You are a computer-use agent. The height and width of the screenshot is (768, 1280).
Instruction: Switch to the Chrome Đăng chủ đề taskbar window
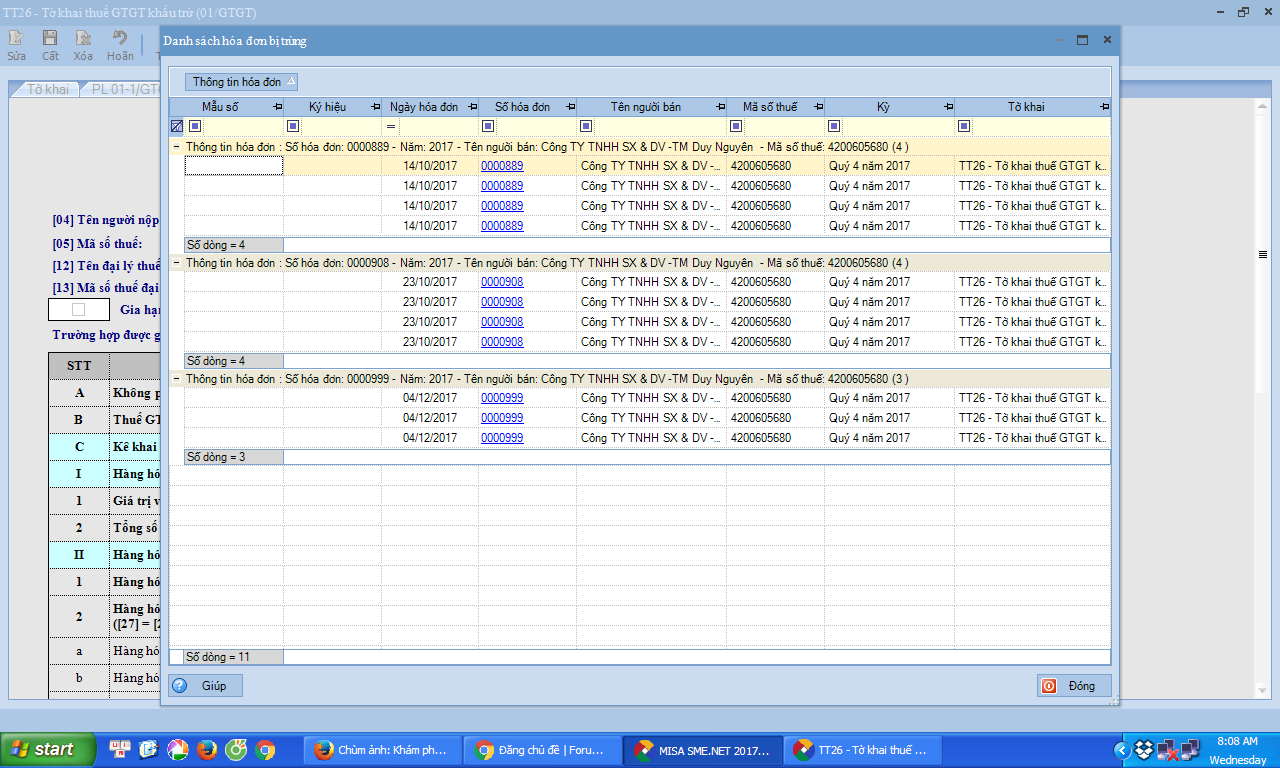(544, 749)
